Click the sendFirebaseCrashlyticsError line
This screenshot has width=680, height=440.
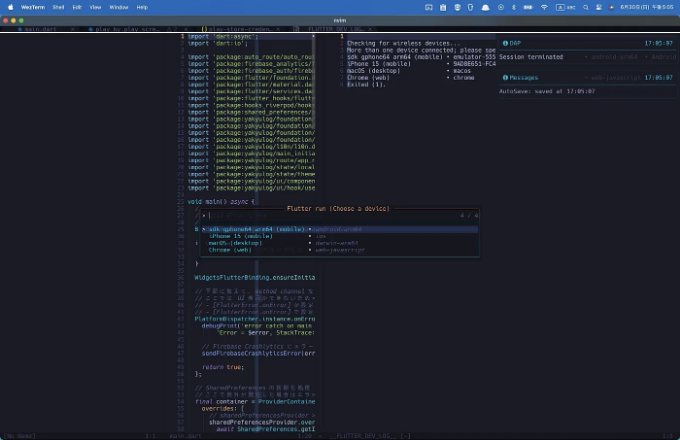(x=258, y=353)
